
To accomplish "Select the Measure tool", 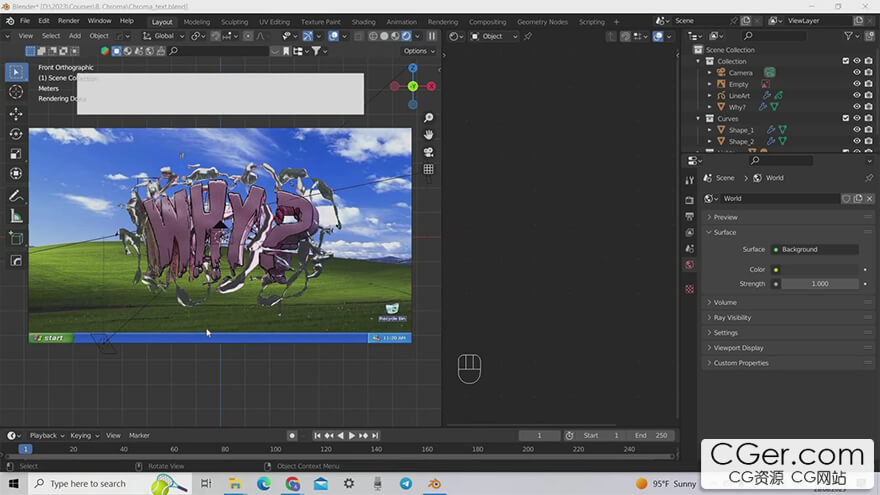I will (16, 216).
